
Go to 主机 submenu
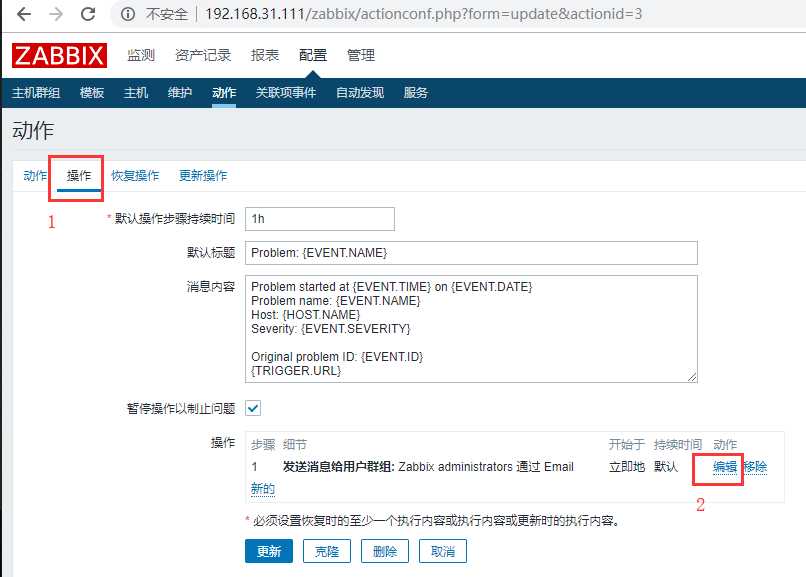(136, 92)
